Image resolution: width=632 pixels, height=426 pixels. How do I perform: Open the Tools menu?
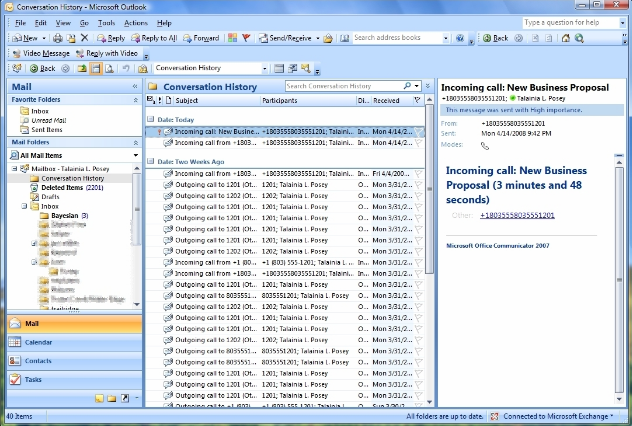coord(106,23)
